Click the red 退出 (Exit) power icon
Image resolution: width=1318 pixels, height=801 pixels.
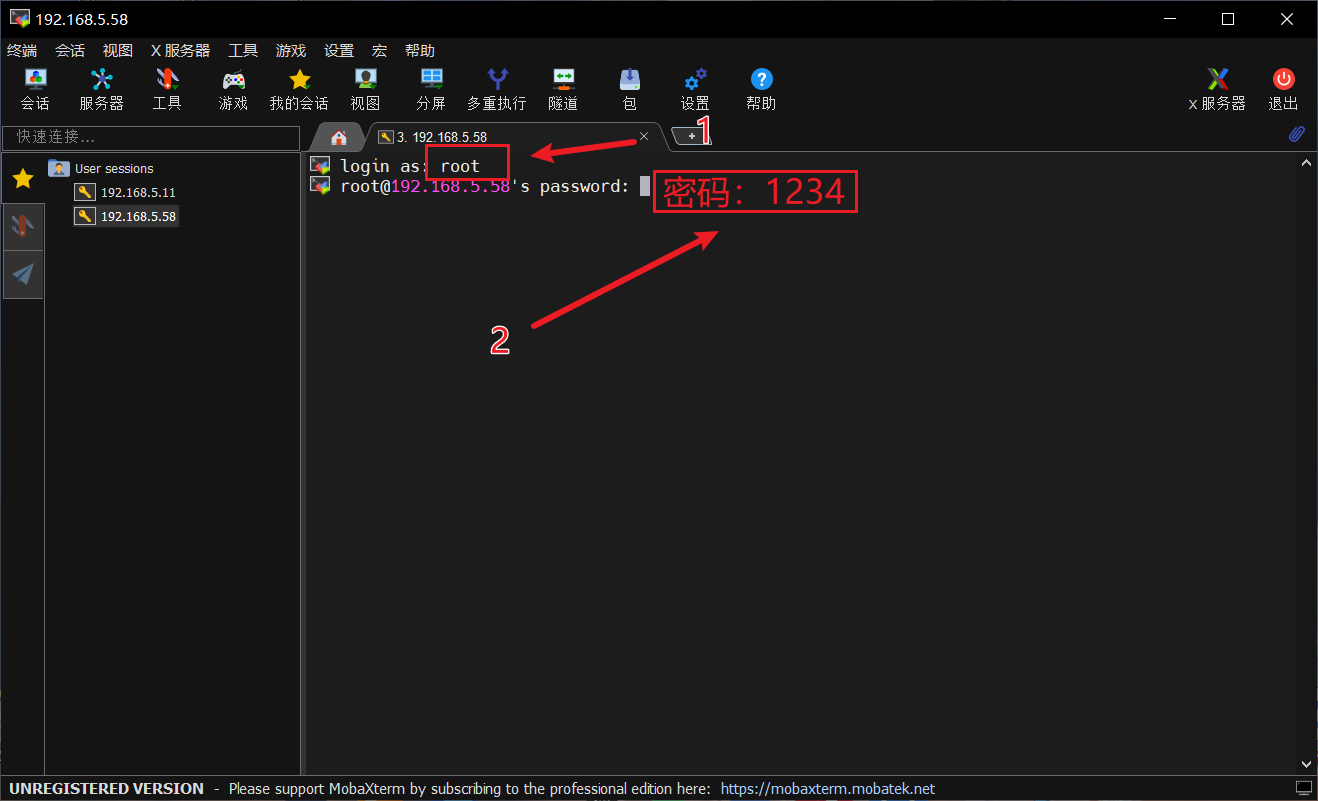[1283, 89]
